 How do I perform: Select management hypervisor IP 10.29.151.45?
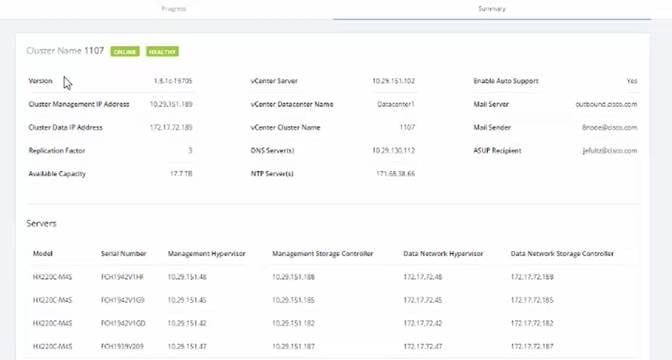coord(187,300)
